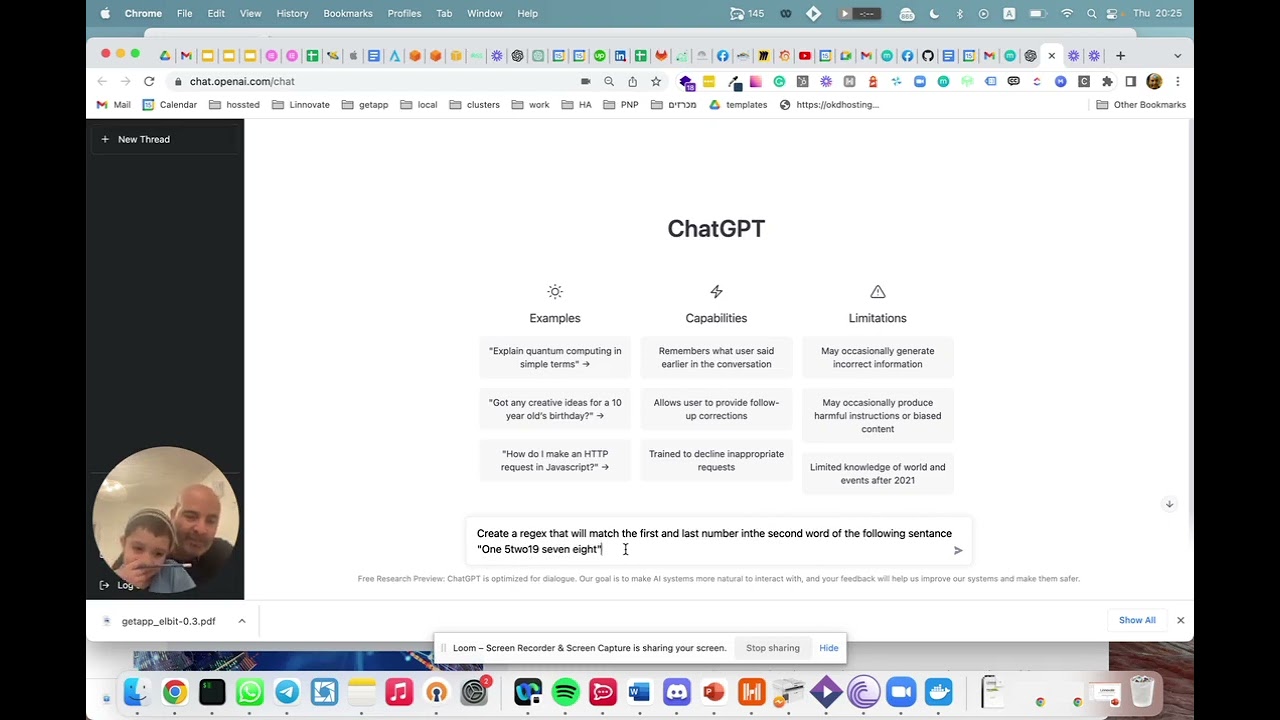
Task: Open Chrome three-dot menu
Action: click(1177, 81)
